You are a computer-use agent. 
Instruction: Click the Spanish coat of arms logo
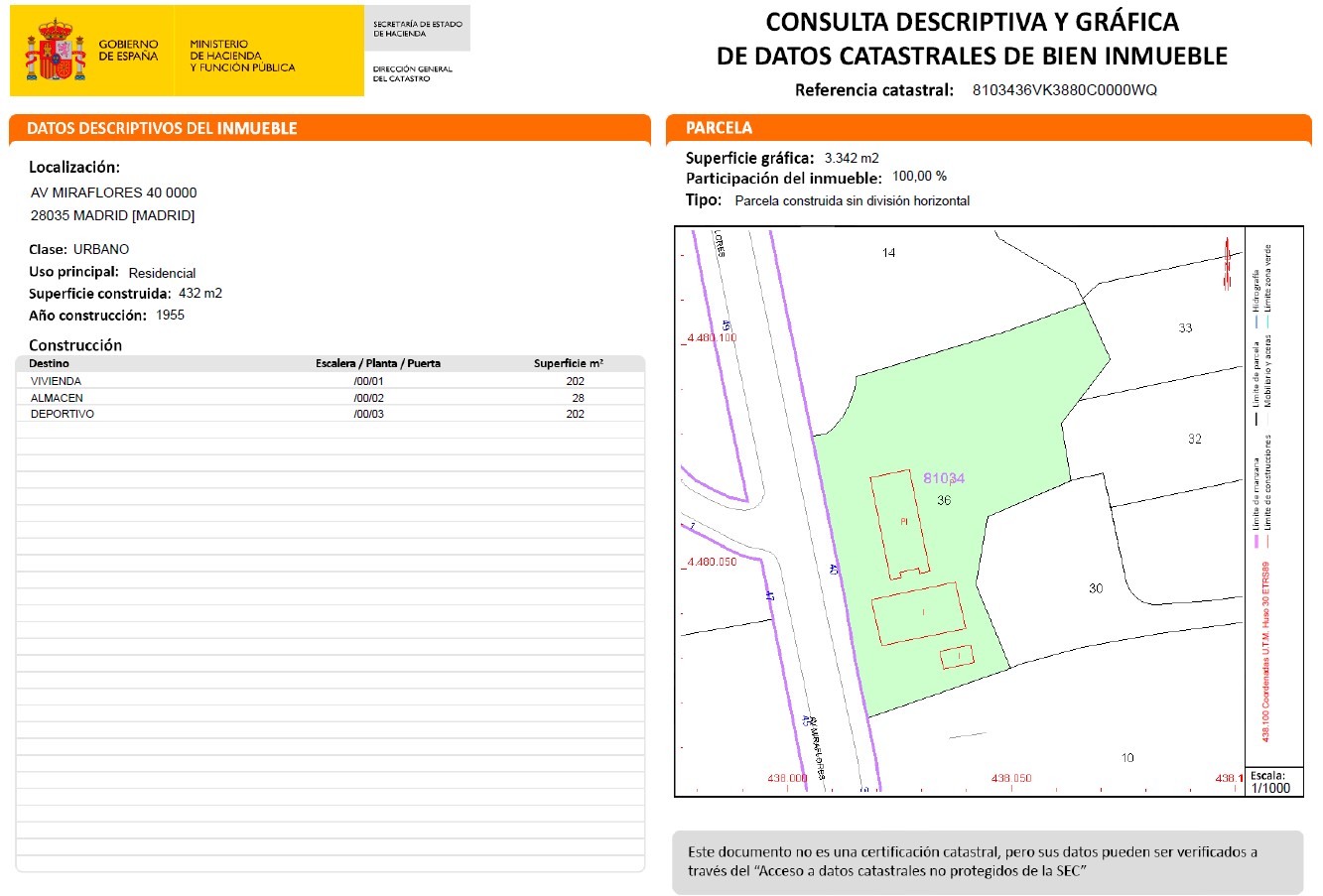click(56, 50)
